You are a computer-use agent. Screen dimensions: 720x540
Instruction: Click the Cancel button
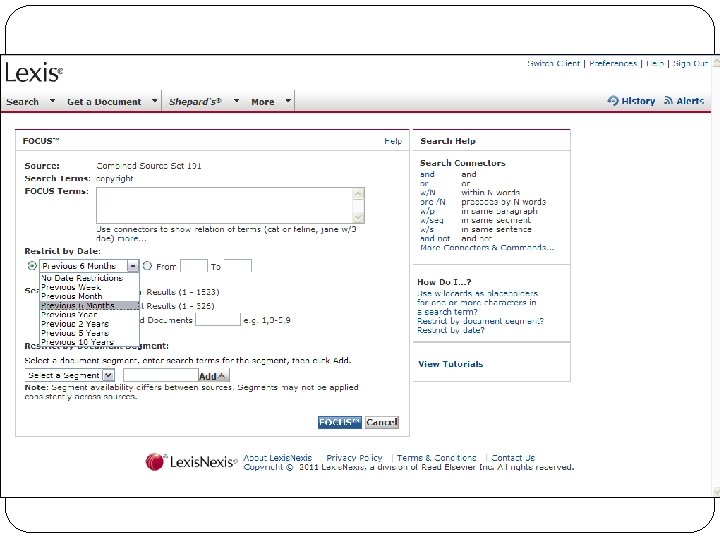(x=382, y=422)
